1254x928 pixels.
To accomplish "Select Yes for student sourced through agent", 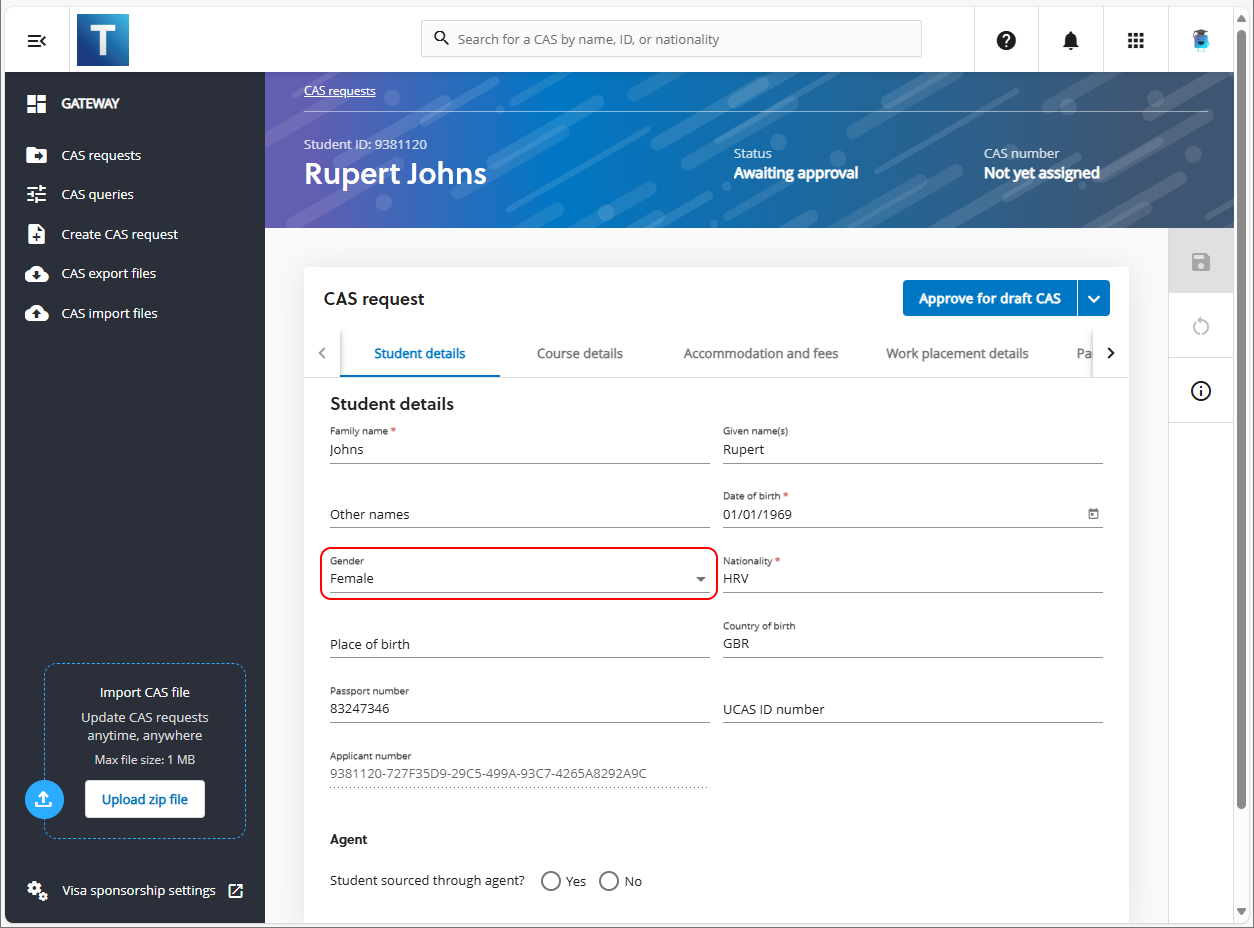I will point(551,881).
